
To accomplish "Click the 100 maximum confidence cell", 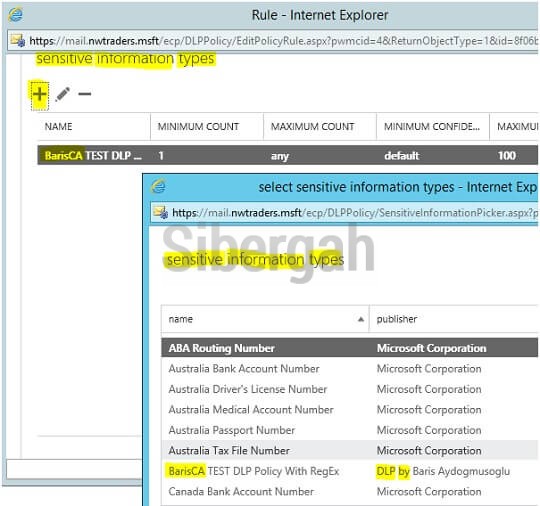I will (507, 156).
